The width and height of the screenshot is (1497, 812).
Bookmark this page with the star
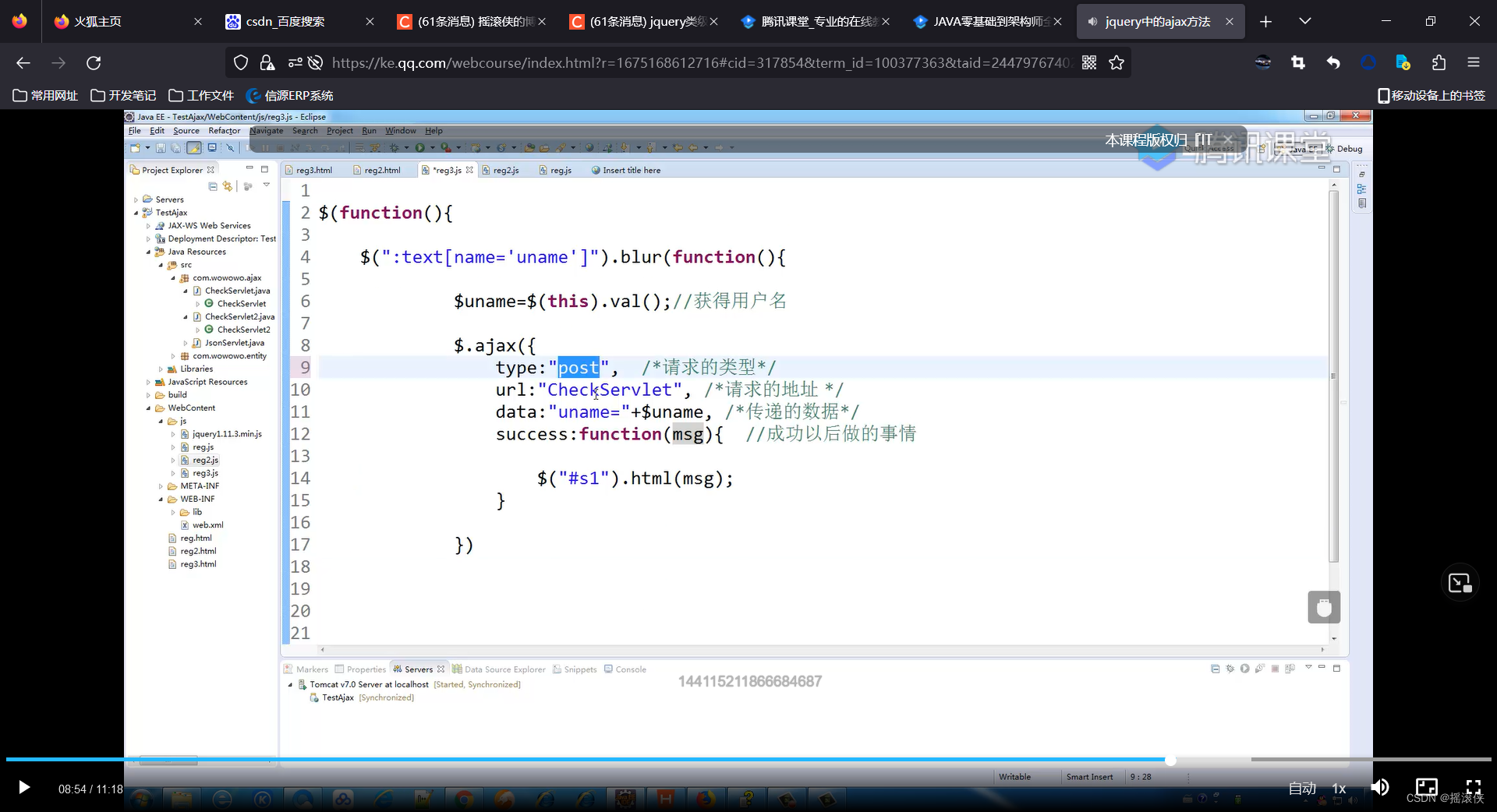[x=1117, y=62]
